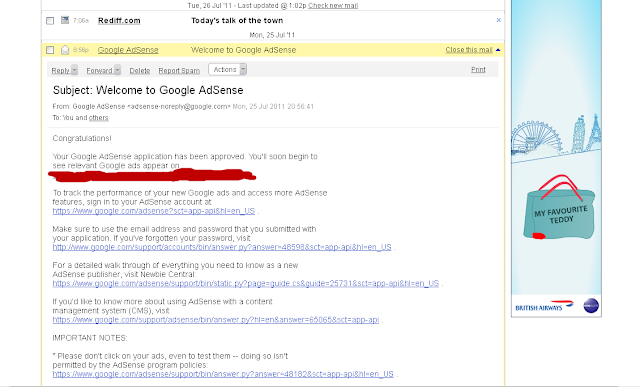
Task: Click the Reply link
Action: tap(60, 71)
